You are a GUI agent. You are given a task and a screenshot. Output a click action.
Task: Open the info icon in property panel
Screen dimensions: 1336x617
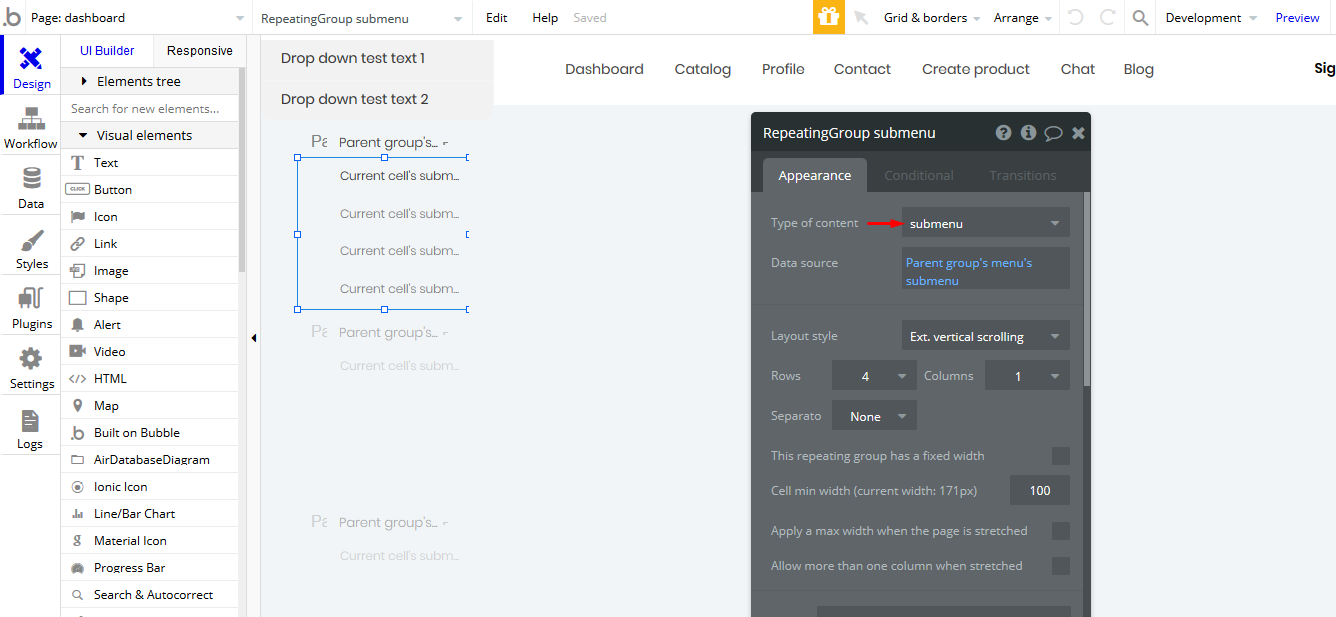(x=1028, y=133)
